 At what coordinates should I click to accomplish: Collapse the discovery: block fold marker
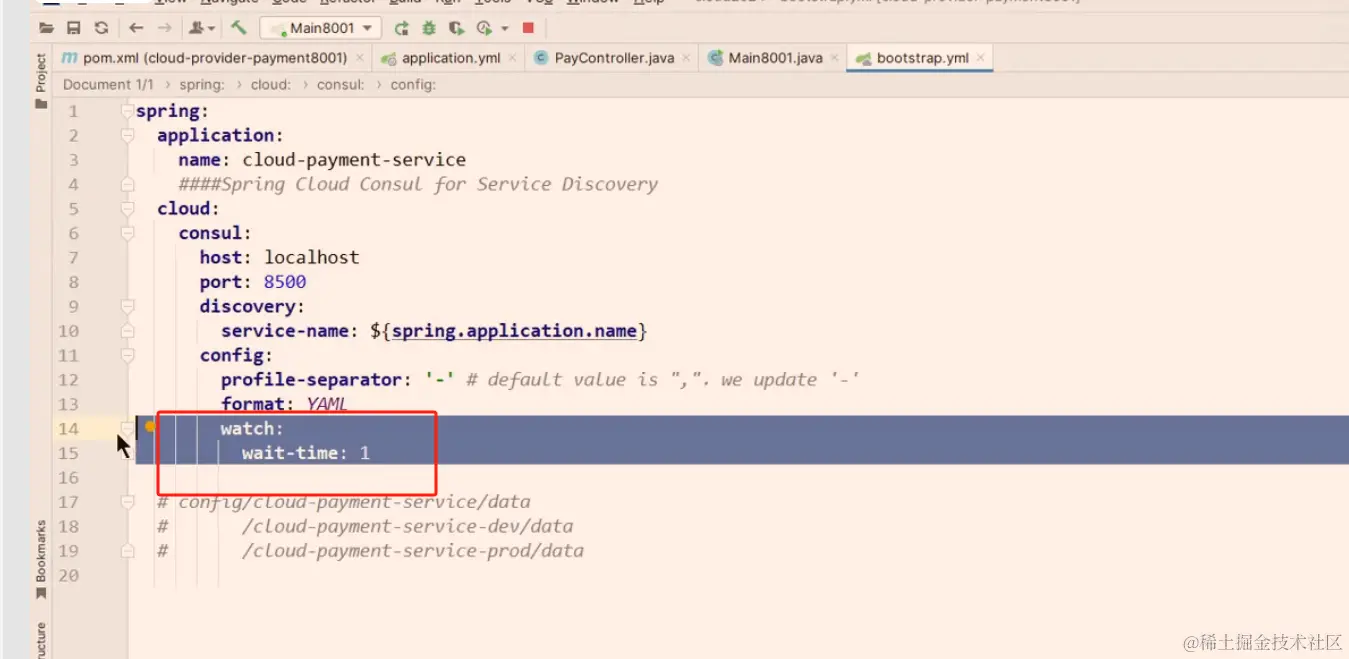(x=127, y=306)
